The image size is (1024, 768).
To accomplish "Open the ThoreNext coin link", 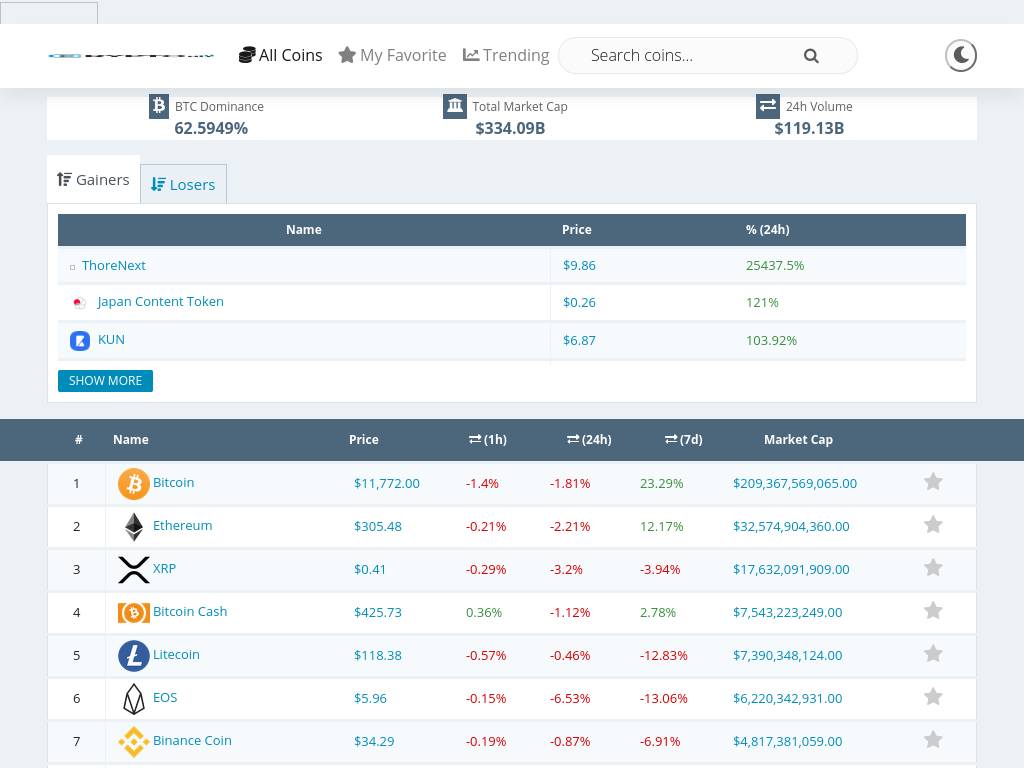I will 113,266.
